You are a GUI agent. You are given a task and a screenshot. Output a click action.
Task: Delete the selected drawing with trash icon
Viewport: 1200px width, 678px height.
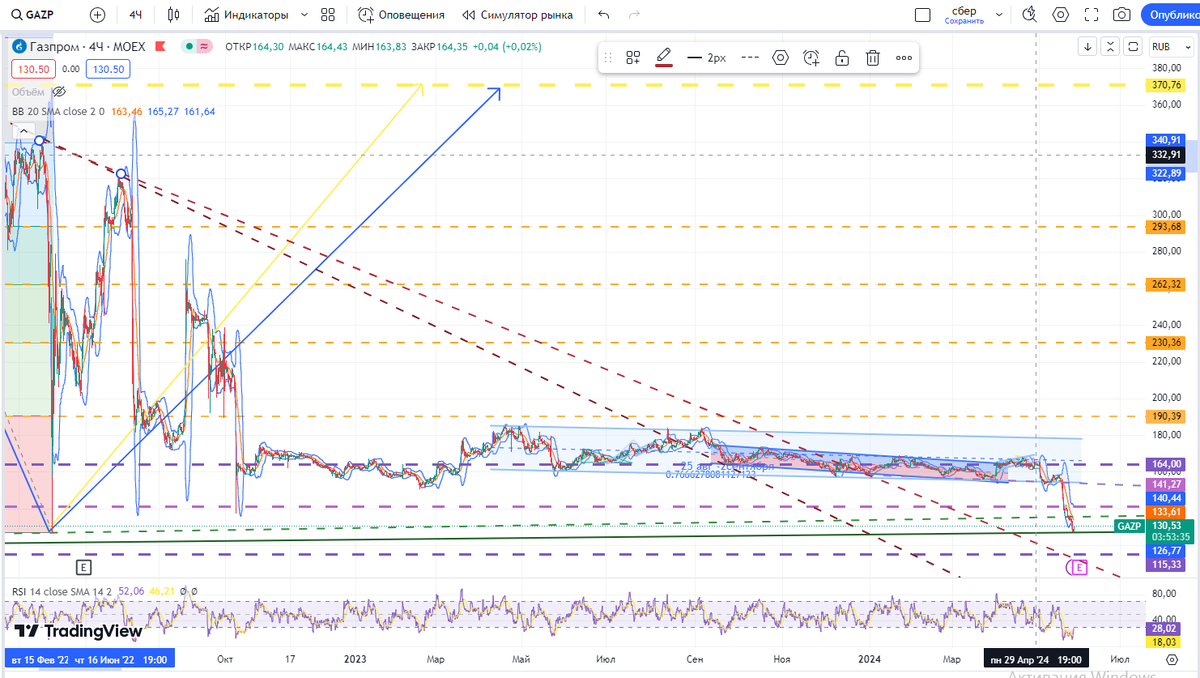(x=873, y=57)
